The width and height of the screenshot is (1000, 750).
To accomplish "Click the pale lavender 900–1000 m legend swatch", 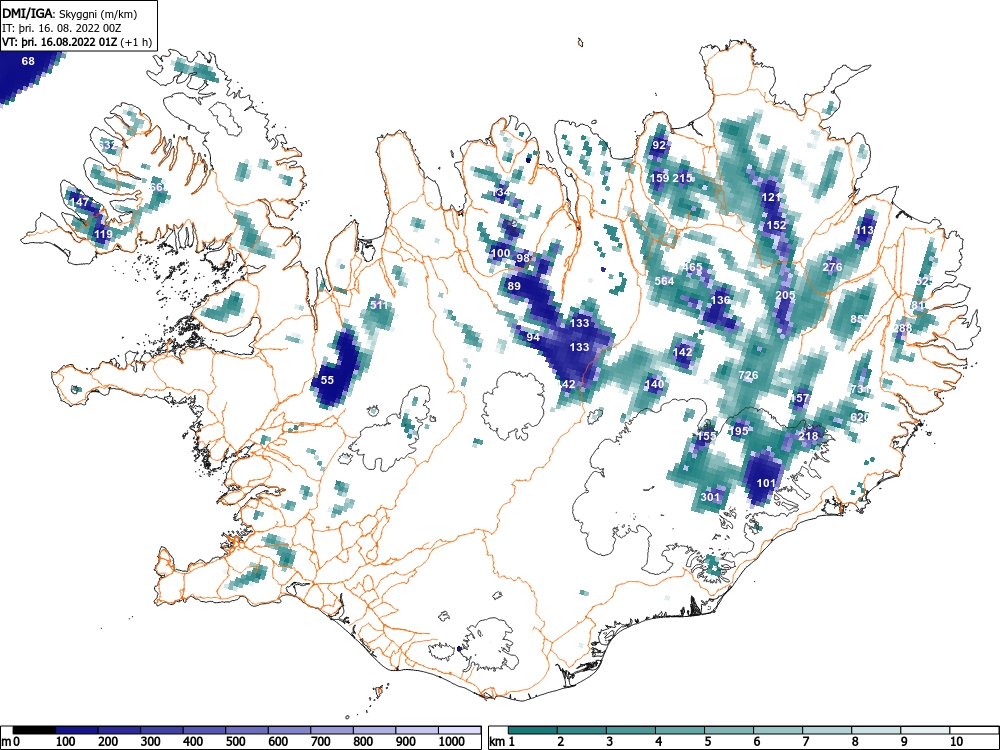I will pos(417,730).
